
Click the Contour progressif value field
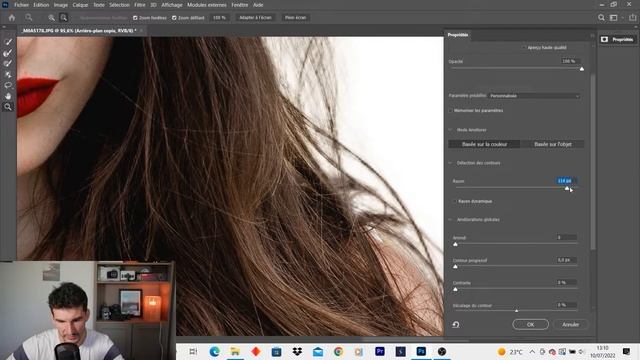point(566,260)
